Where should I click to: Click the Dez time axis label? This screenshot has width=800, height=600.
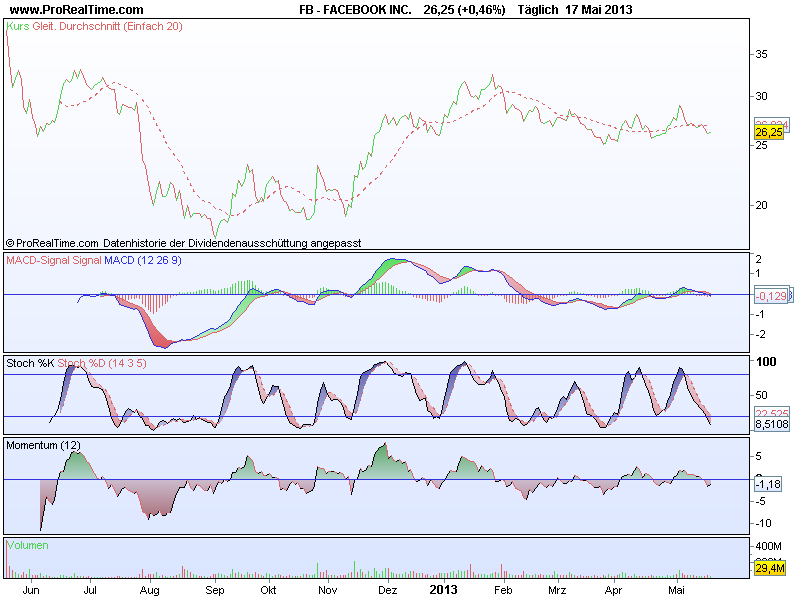[x=388, y=590]
